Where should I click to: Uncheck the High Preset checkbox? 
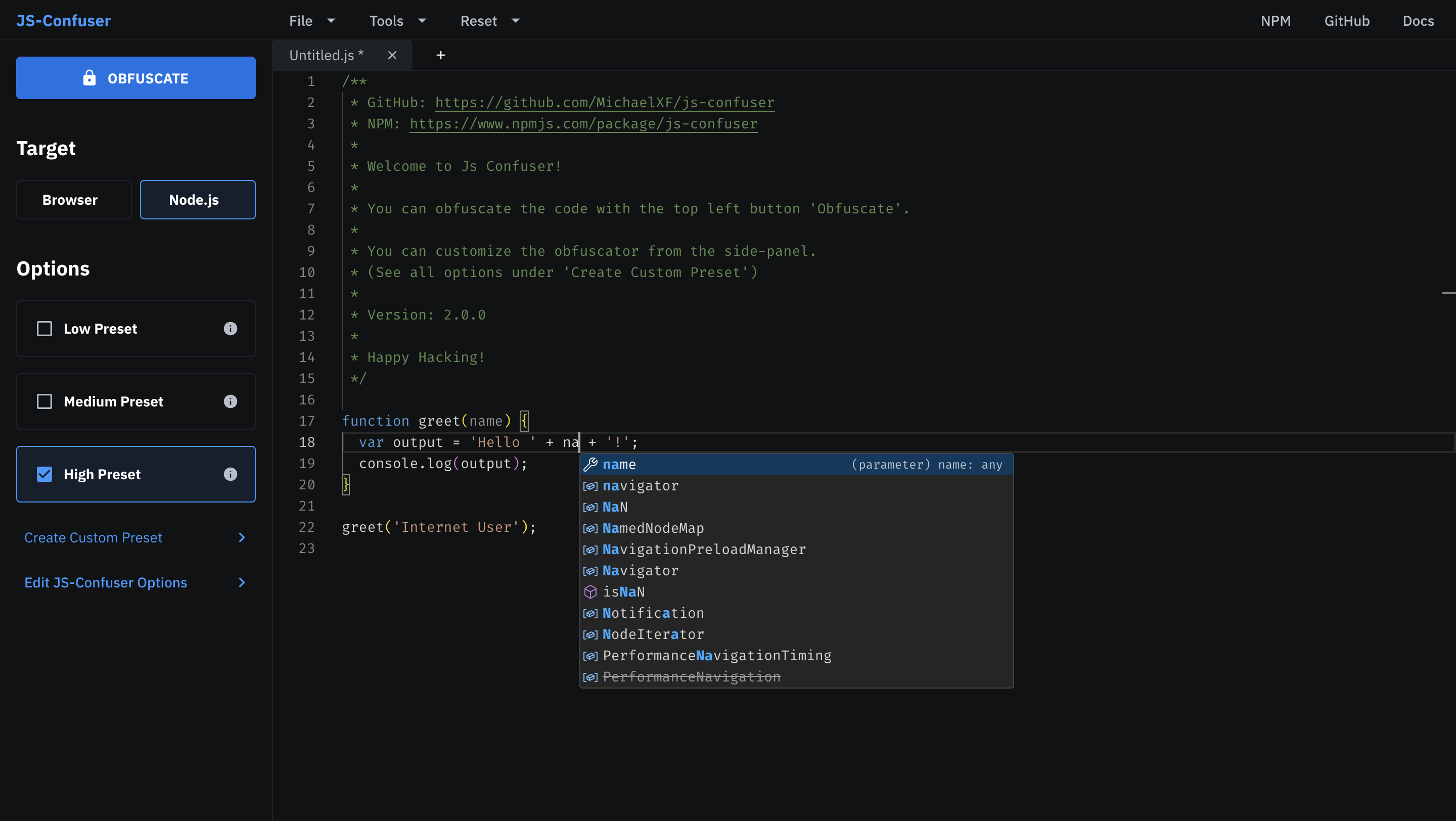tap(44, 475)
